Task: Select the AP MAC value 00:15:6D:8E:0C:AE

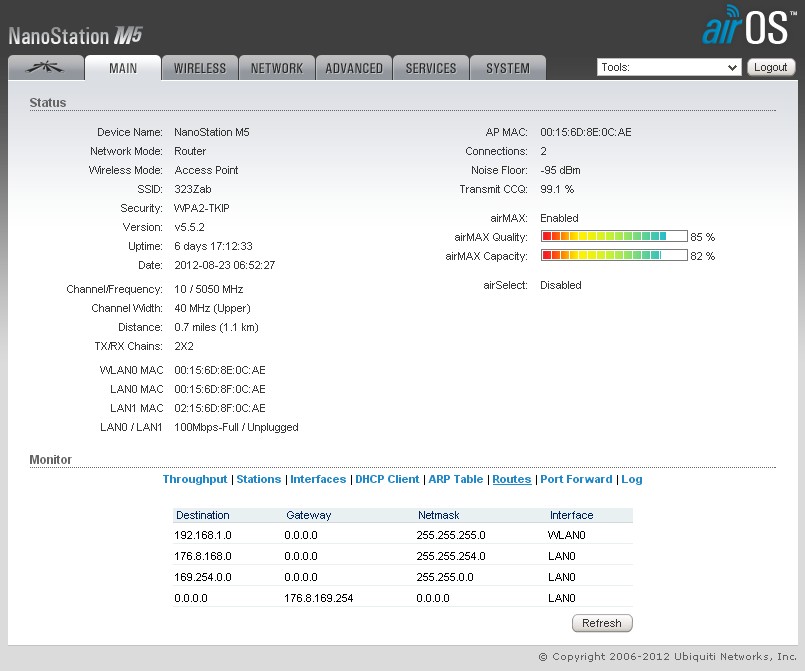Action: 586,132
